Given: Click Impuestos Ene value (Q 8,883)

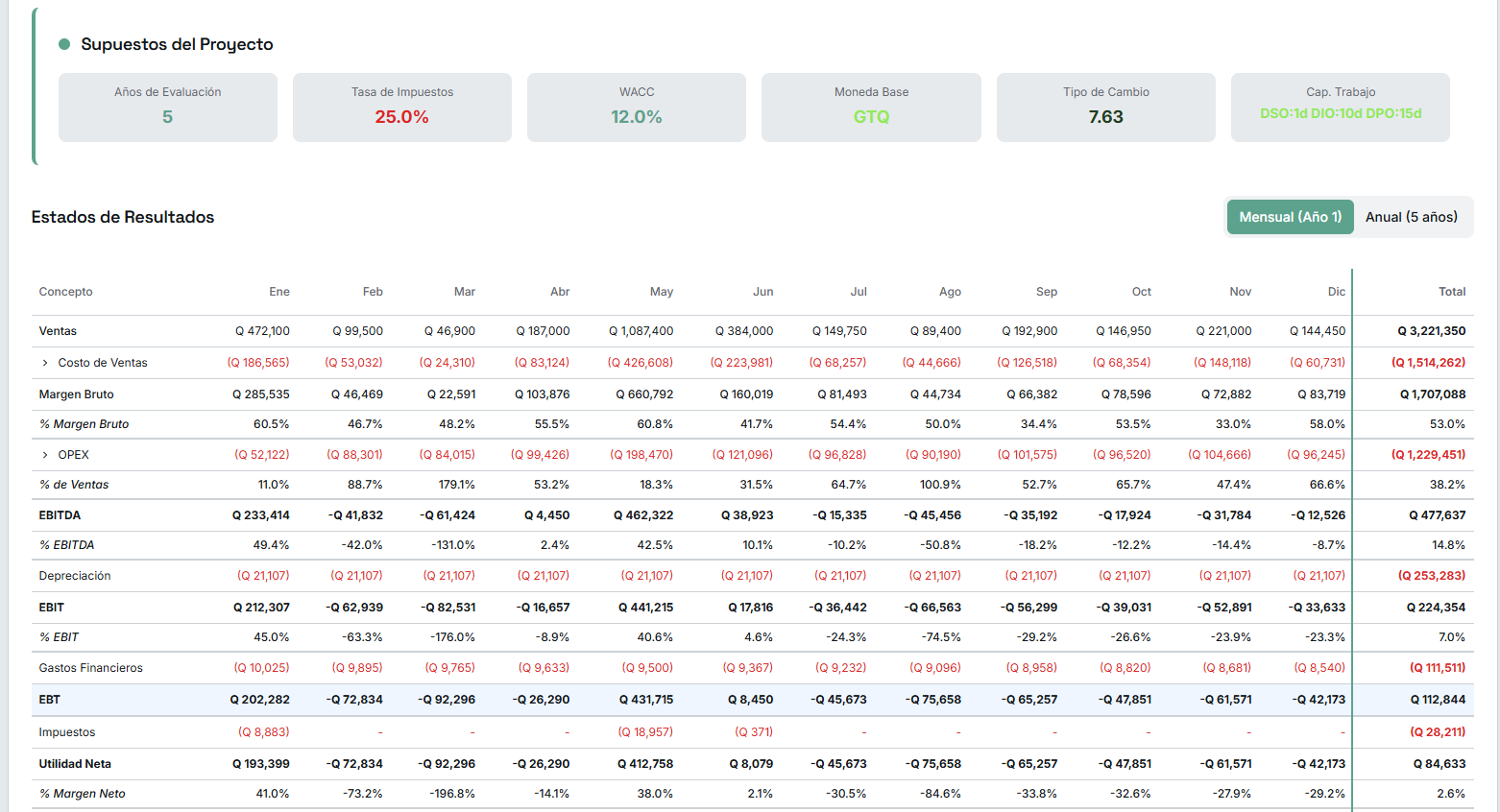Looking at the screenshot, I should [x=264, y=732].
